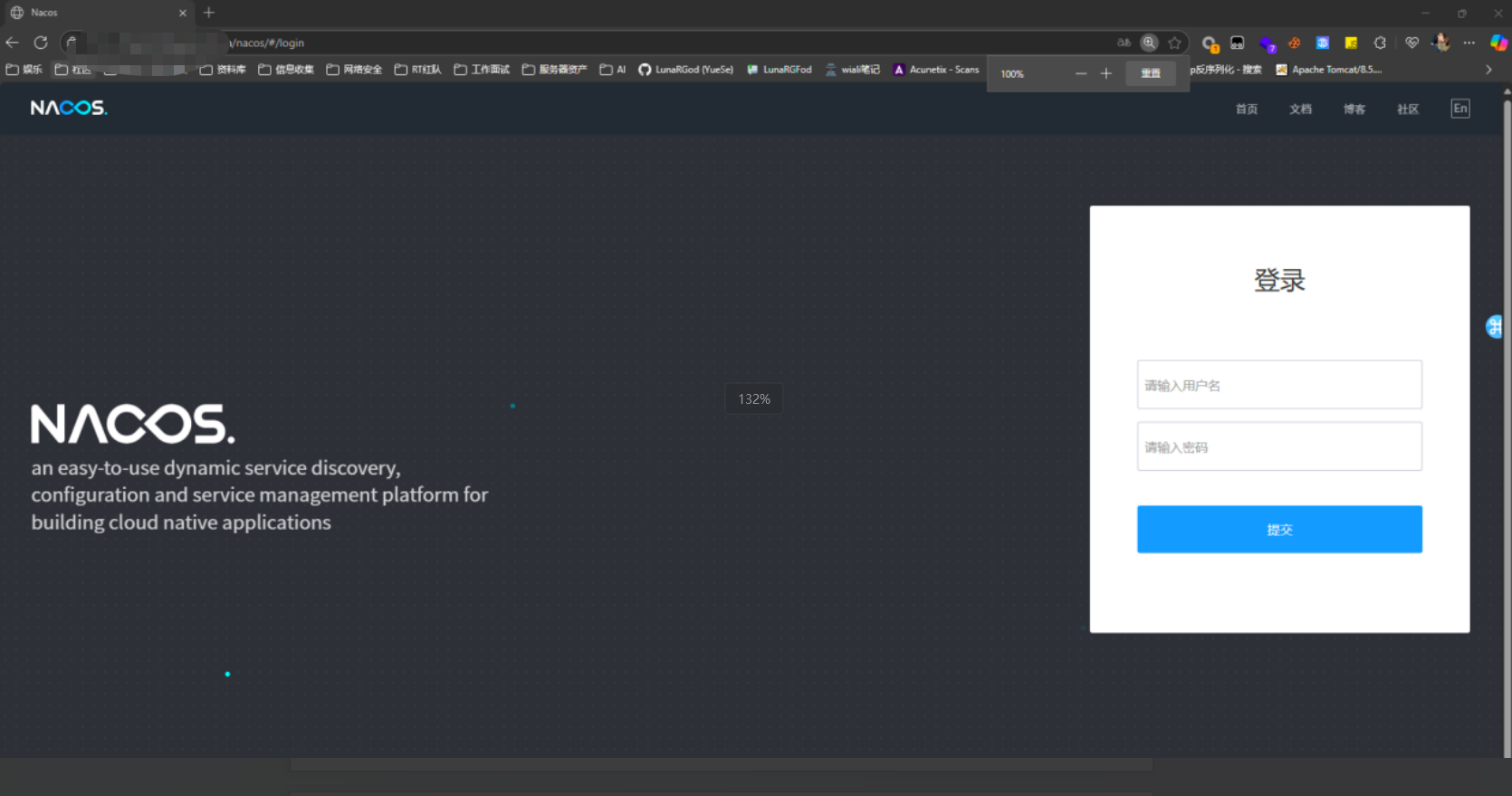Image resolution: width=1512 pixels, height=796 pixels.
Task: Add this page to favorites with star
Action: [x=1174, y=43]
